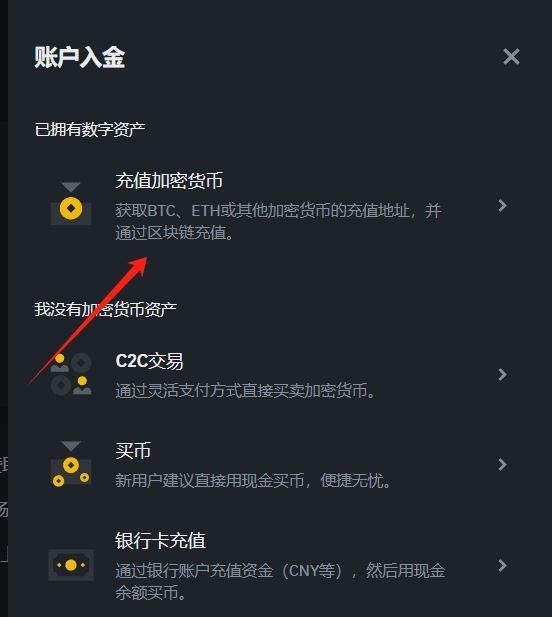Open 银行卡充值 via its right chevron

502,565
